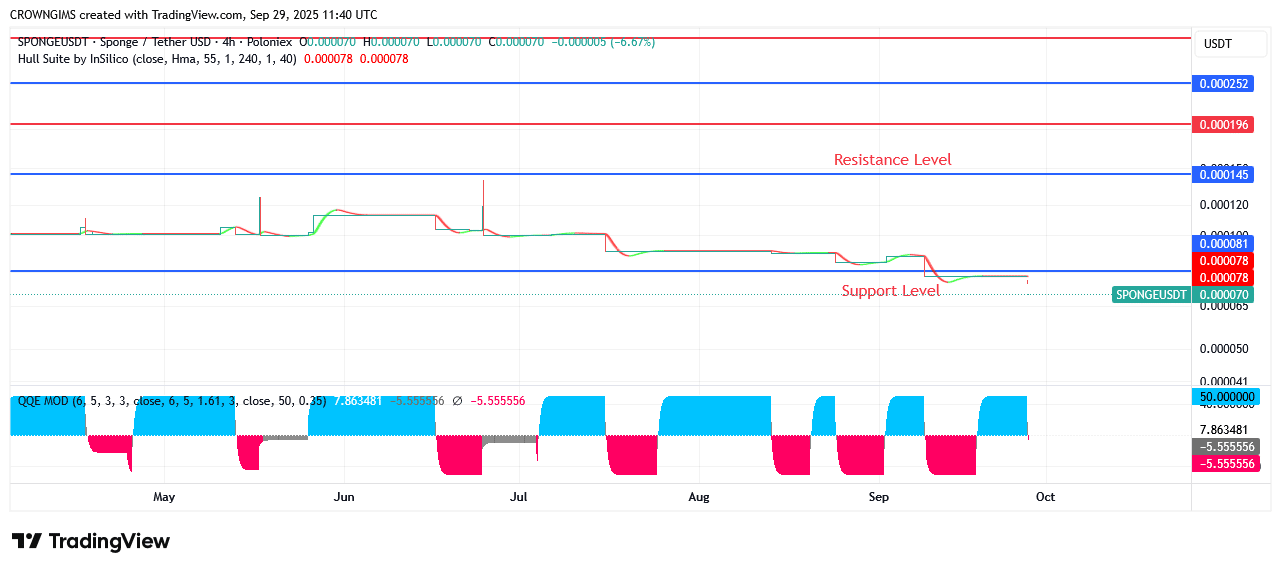The image size is (1281, 571).
Task: Select the 0.000145 price label
Action: coord(1224,175)
